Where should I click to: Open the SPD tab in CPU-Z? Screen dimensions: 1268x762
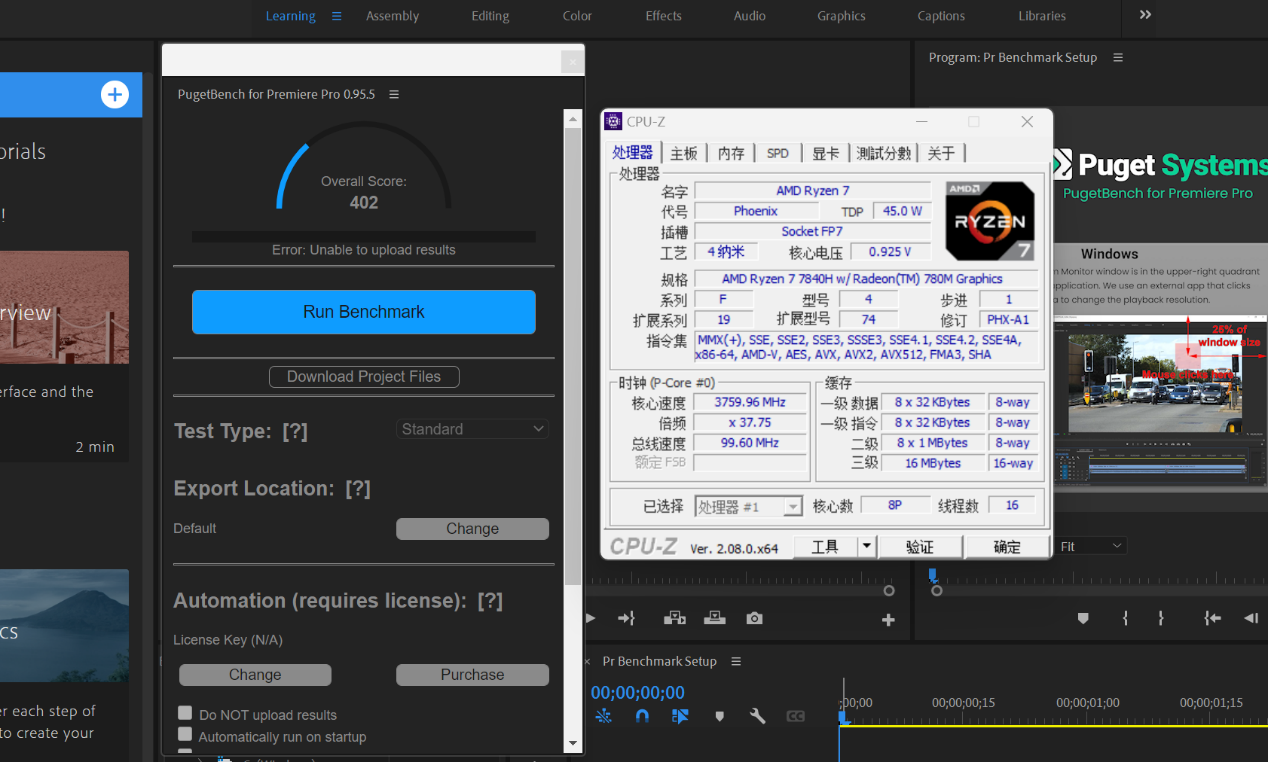click(x=777, y=153)
